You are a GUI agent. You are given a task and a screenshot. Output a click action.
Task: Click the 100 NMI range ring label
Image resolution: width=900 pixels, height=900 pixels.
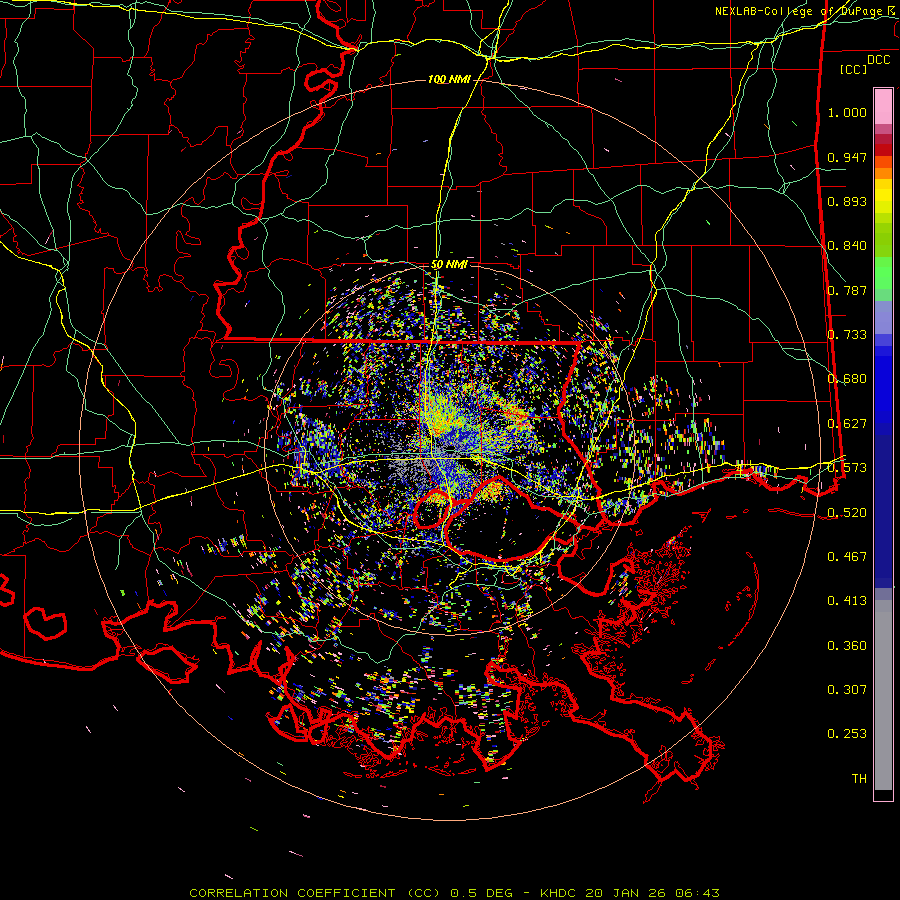click(x=449, y=79)
